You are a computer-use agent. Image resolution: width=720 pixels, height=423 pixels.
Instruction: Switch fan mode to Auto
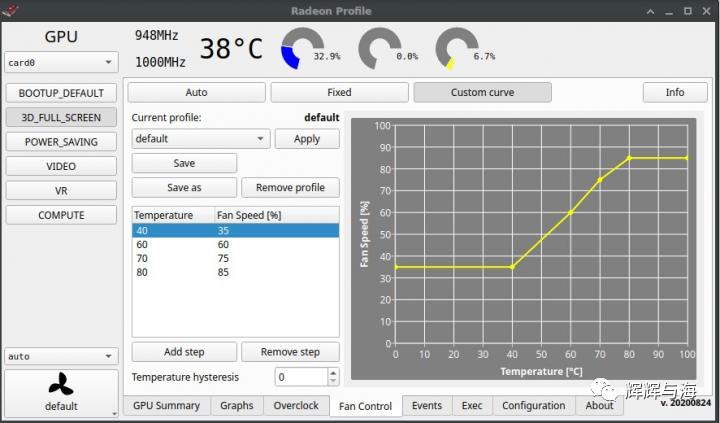[x=197, y=92]
